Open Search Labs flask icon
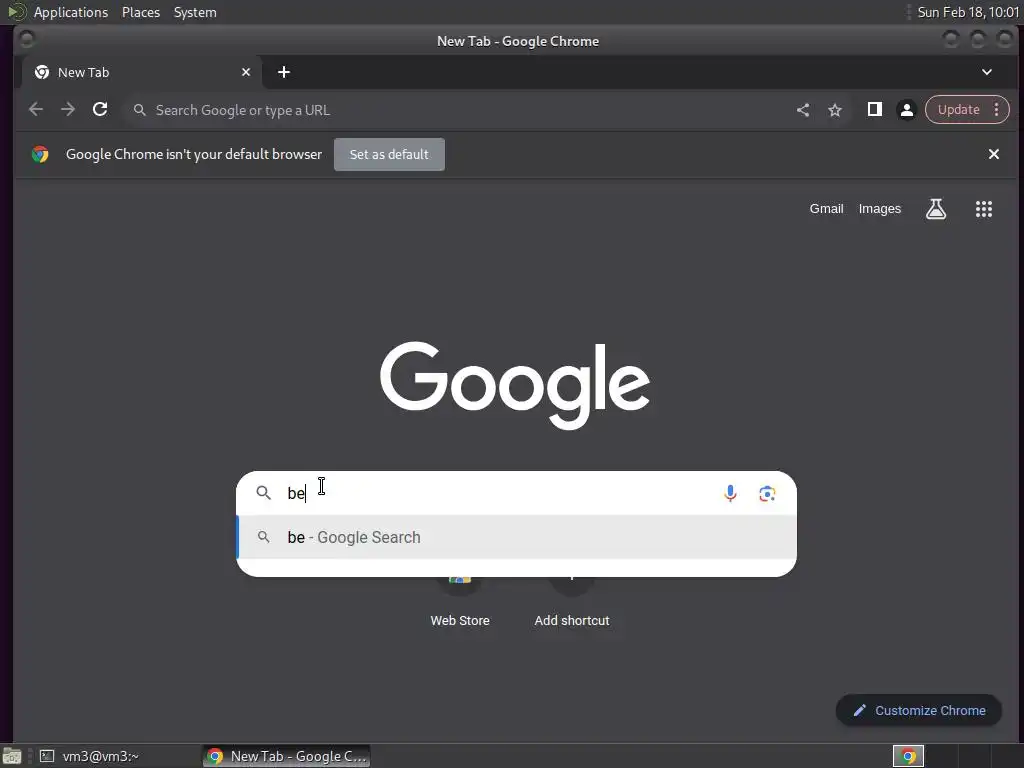The height and width of the screenshot is (768, 1024). tap(936, 209)
